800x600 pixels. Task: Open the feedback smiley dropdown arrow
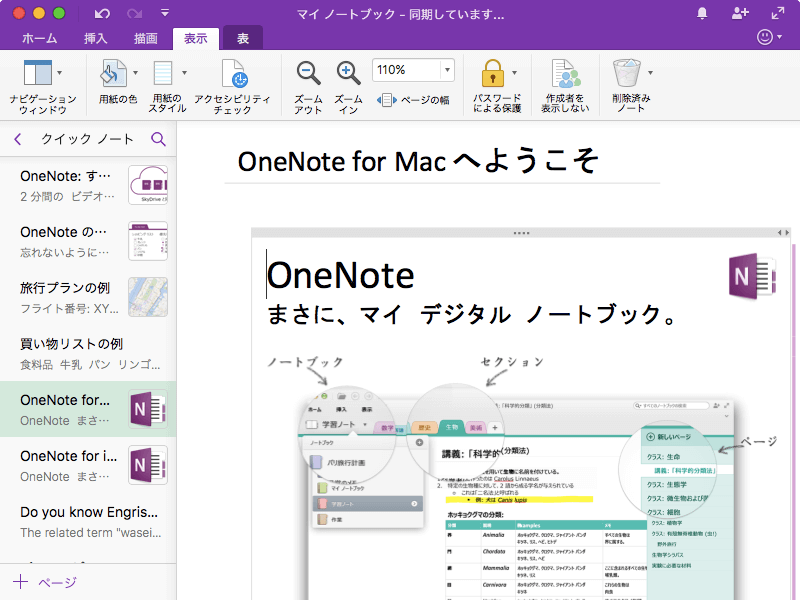780,37
